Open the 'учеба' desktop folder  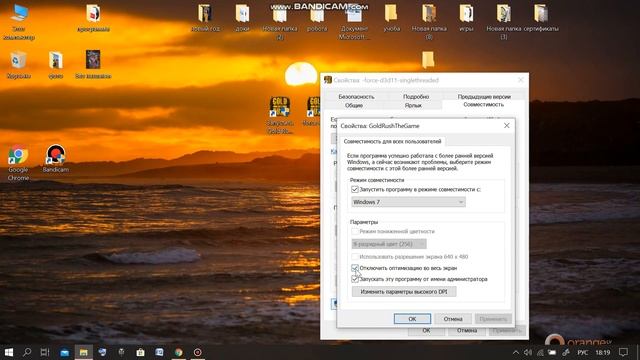(391, 18)
